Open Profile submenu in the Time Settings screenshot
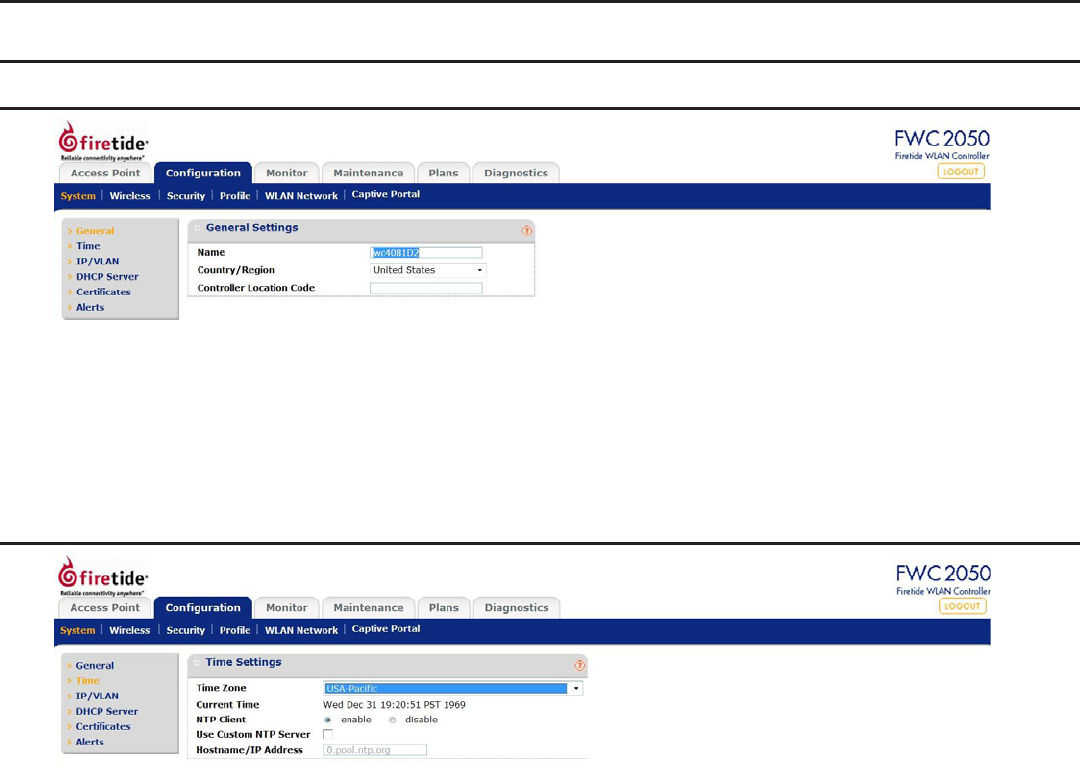Image resolution: width=1080 pixels, height=768 pixels. click(x=235, y=630)
